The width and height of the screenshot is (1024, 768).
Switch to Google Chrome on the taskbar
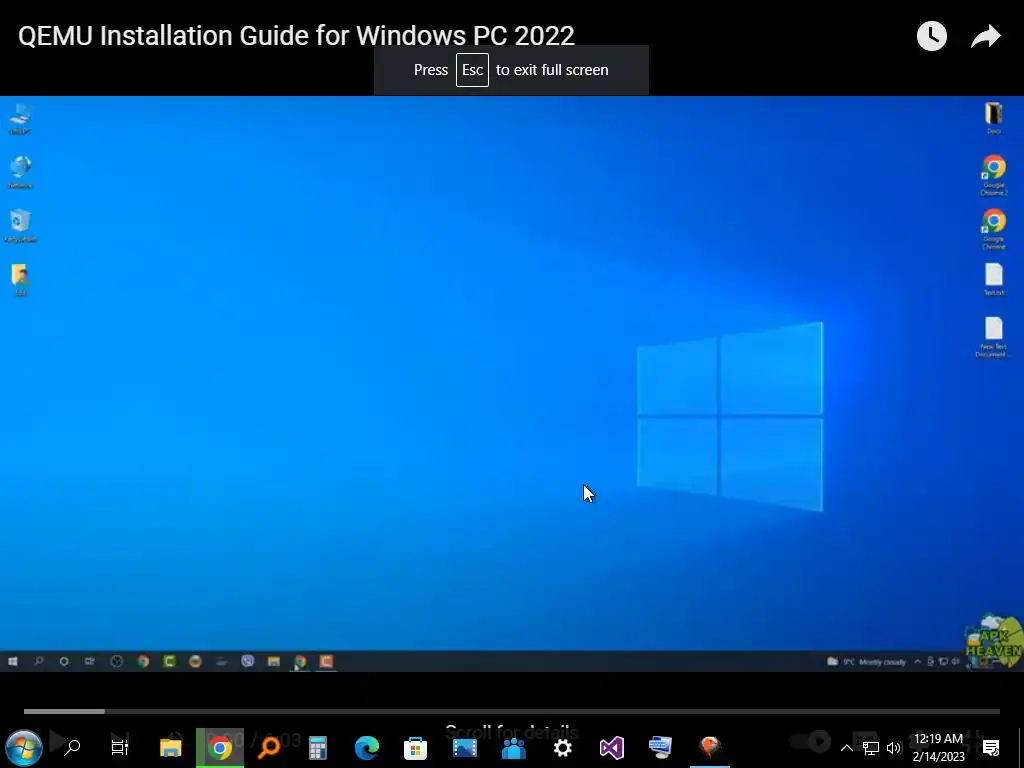point(219,748)
